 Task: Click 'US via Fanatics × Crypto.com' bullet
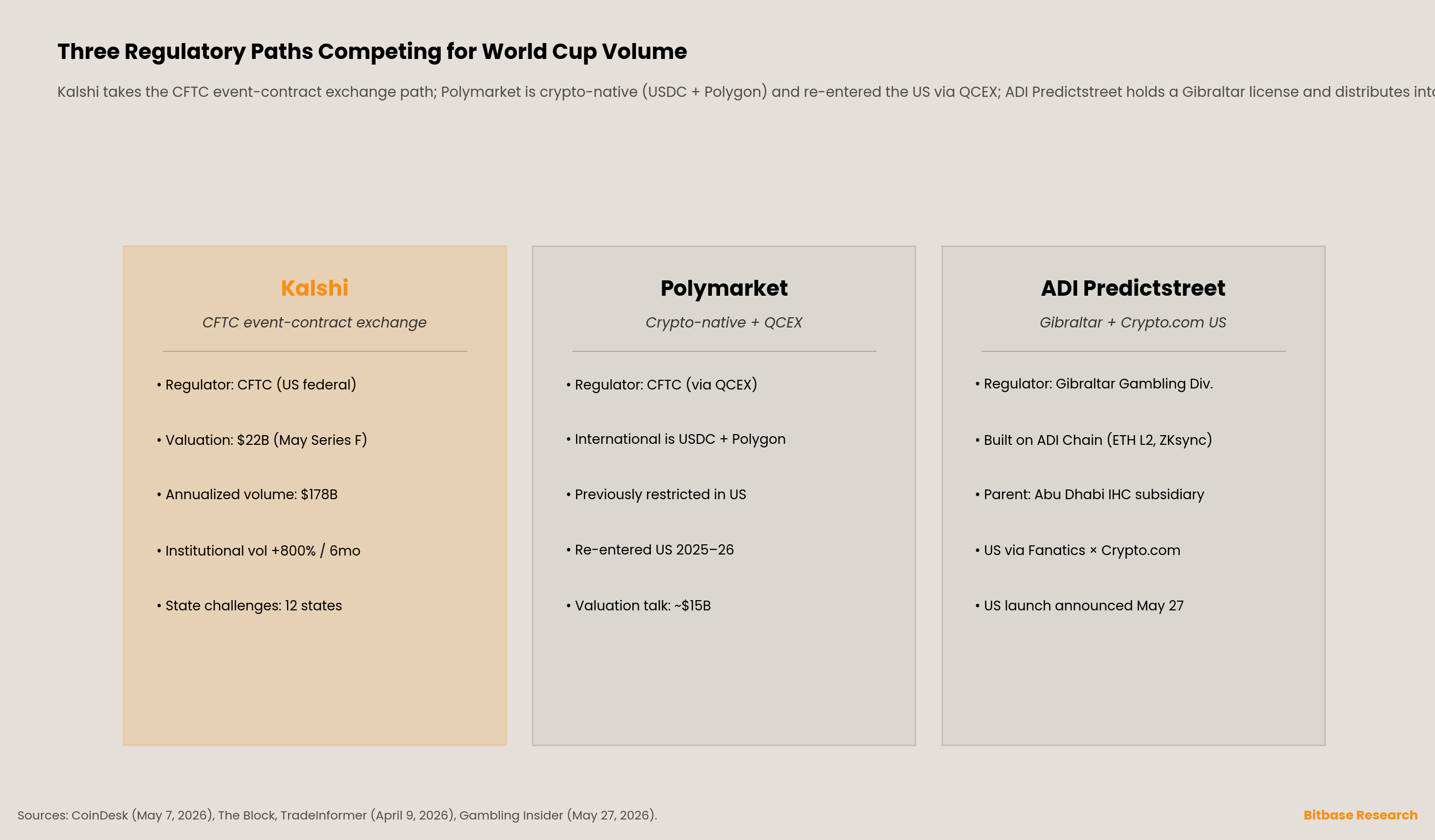tap(1078, 550)
